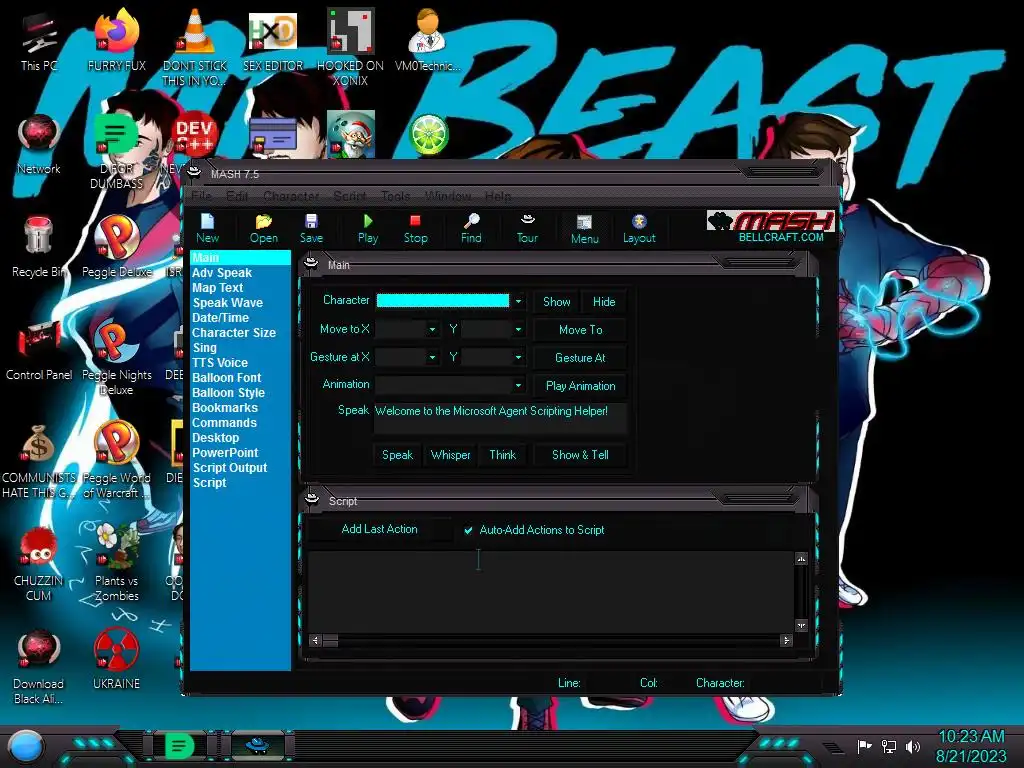This screenshot has width=1024, height=768.
Task: Select Balloon Style in the sidebar list
Action: 229,393
